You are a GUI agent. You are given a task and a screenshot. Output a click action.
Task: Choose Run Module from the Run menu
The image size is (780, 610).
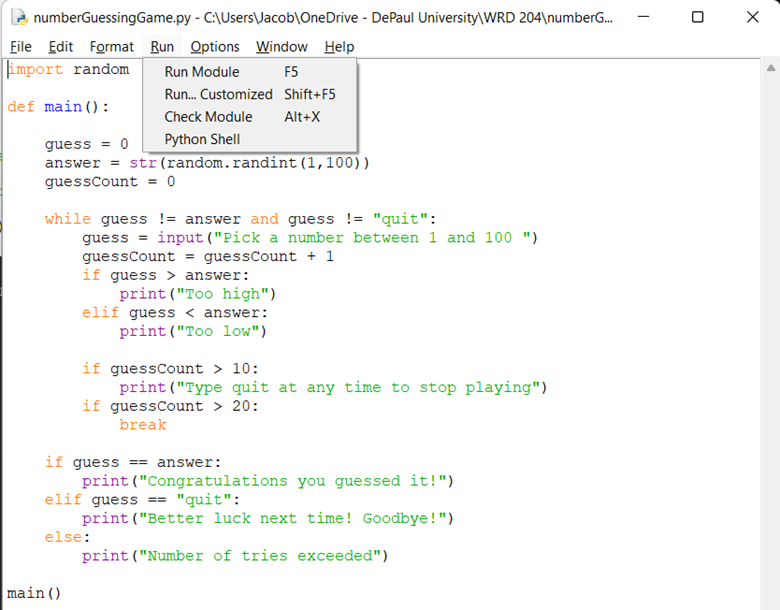(250, 72)
